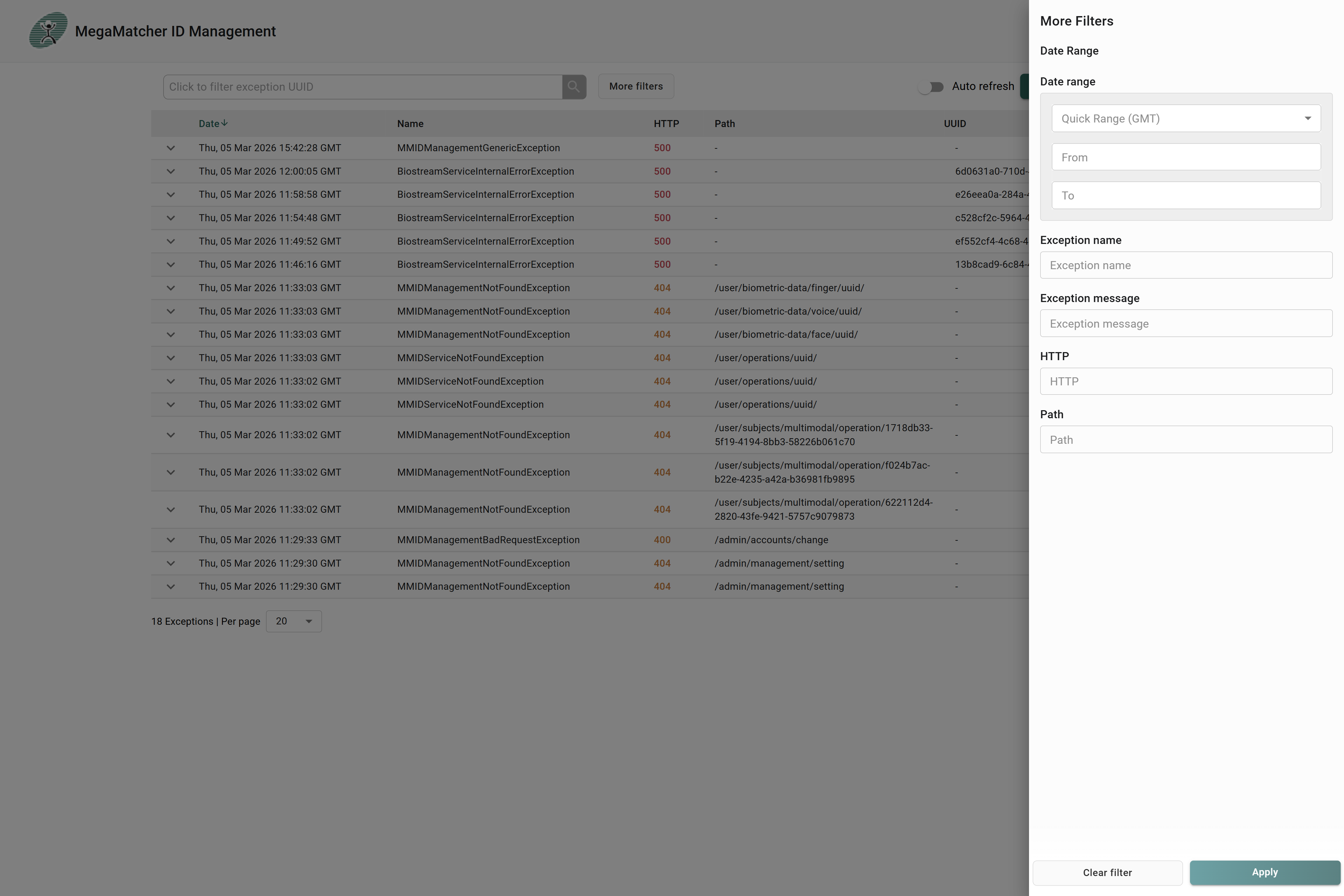Expand the row with operation/622112d4 path

[171, 510]
